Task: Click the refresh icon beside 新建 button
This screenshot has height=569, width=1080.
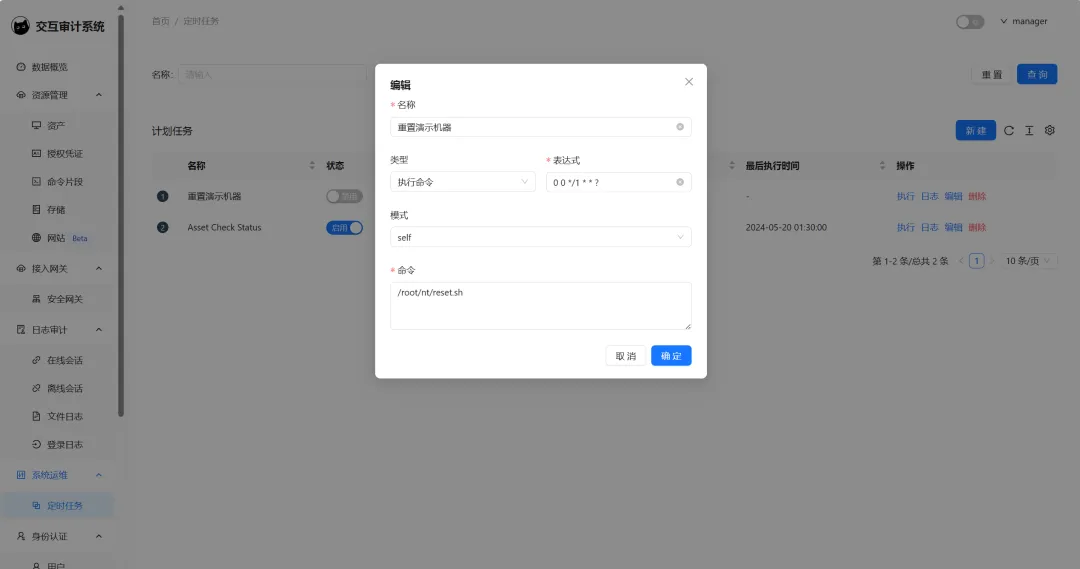Action: tap(1009, 131)
